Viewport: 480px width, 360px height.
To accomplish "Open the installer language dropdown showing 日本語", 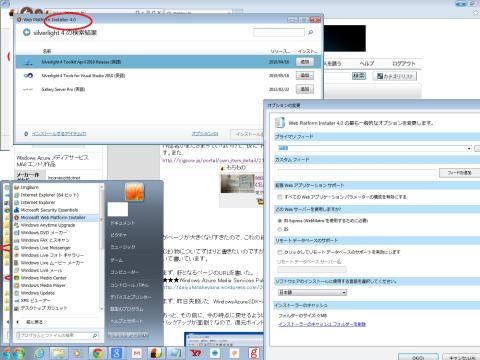I will tap(312, 292).
